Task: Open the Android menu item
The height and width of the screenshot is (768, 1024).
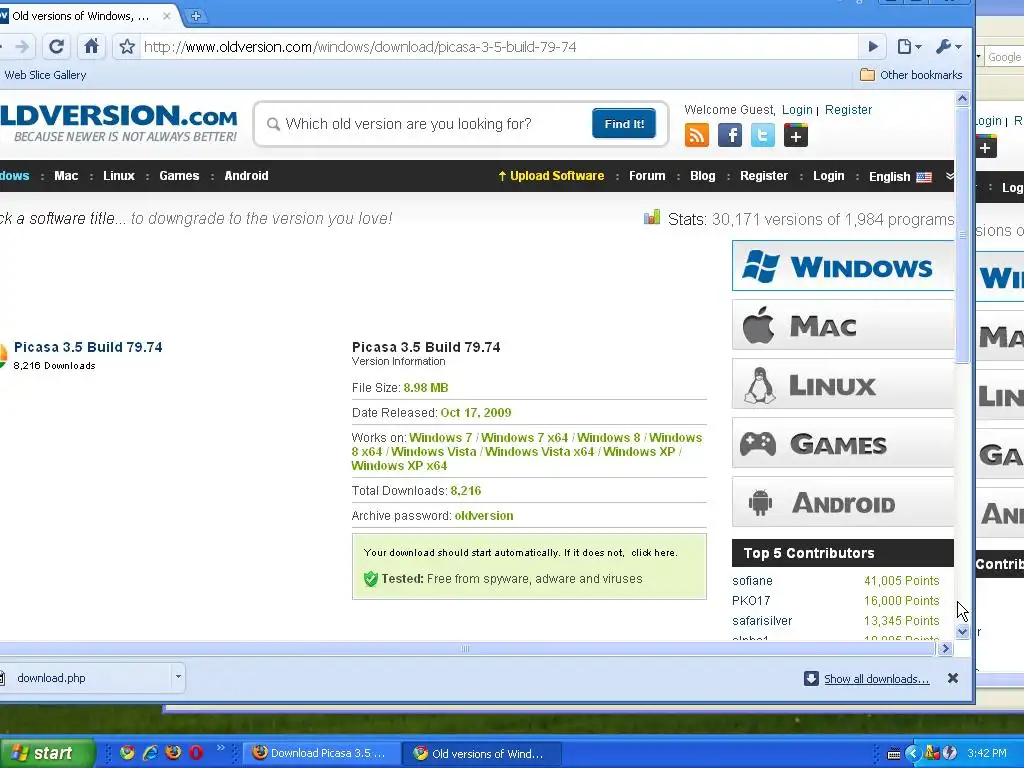Action: click(246, 176)
